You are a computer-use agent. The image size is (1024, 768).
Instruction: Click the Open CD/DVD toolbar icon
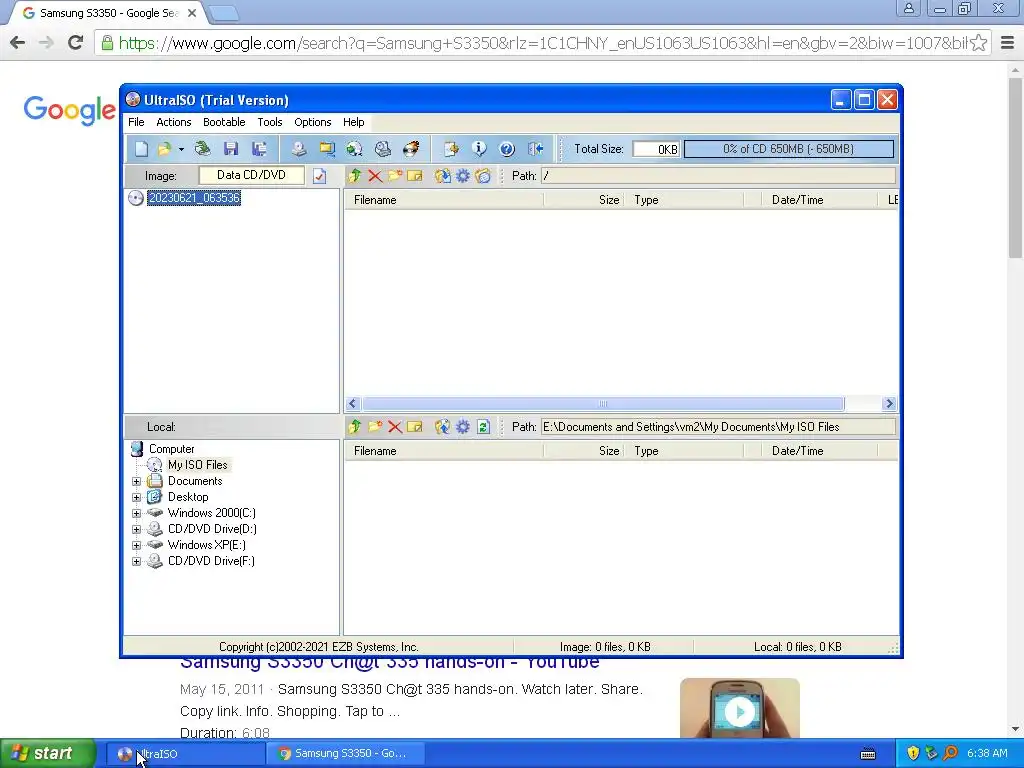coord(202,149)
